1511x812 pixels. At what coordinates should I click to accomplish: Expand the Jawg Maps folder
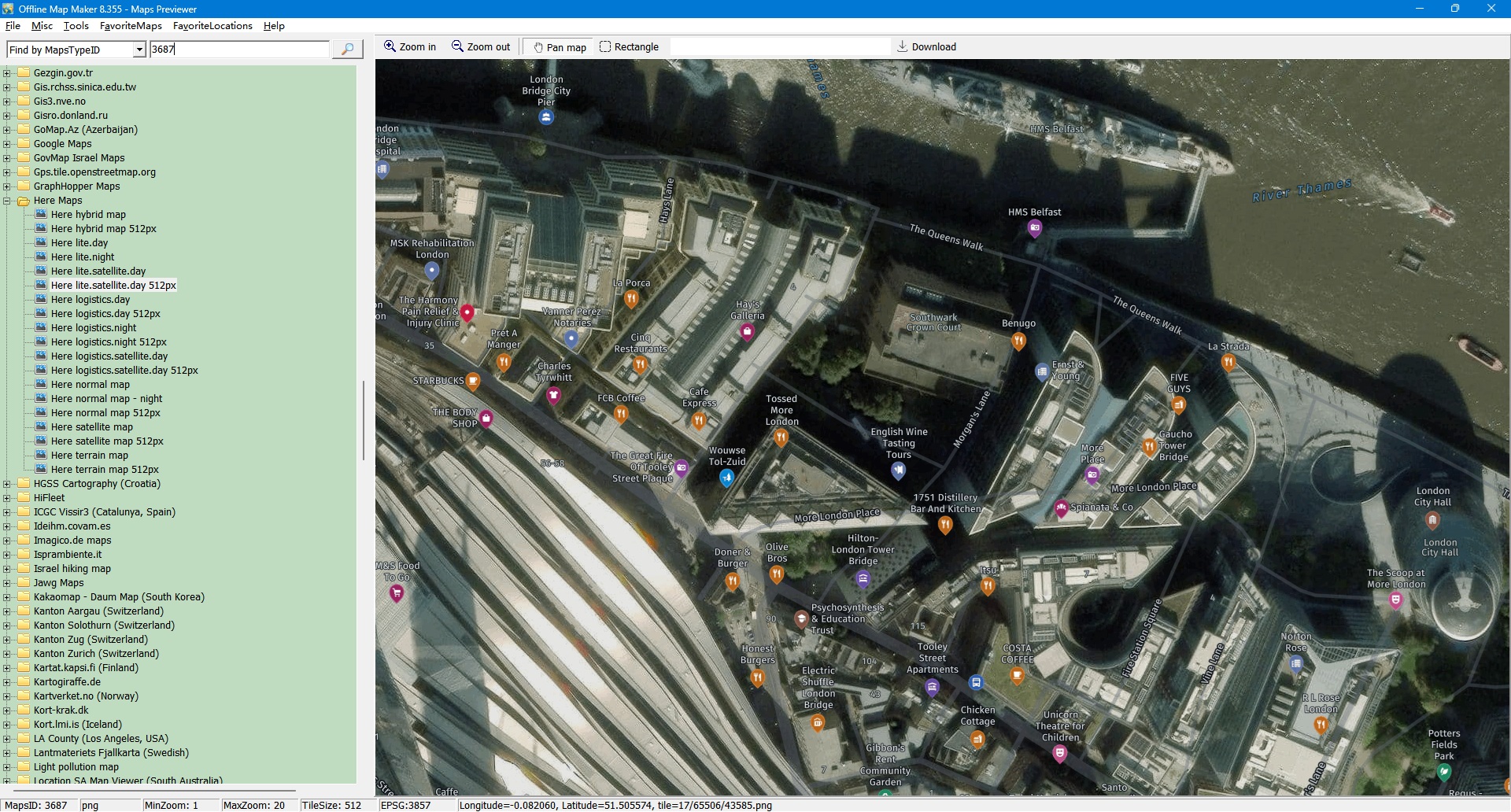pyautogui.click(x=7, y=583)
